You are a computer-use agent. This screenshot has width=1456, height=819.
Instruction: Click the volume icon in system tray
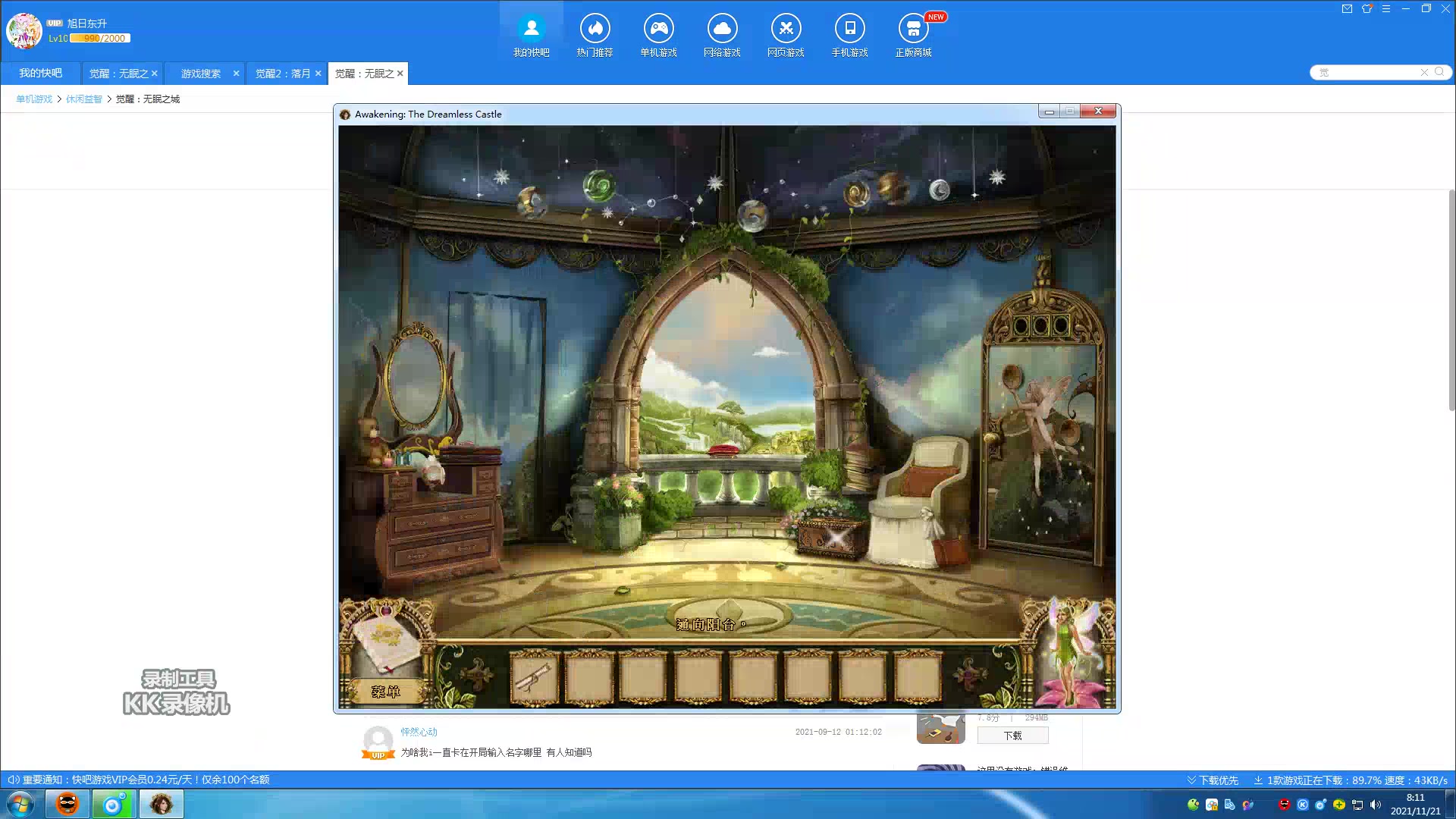(1376, 805)
